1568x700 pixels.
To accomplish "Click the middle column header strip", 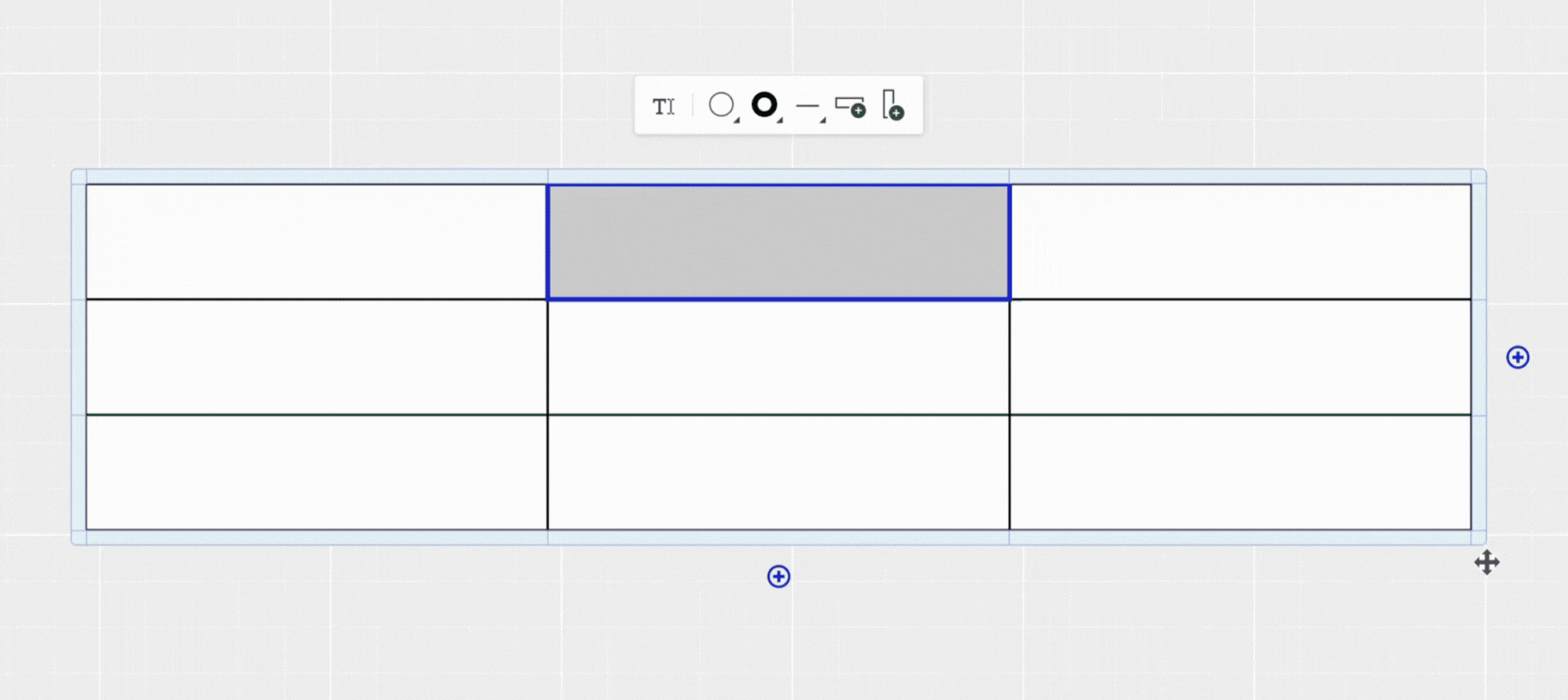I will pyautogui.click(x=779, y=176).
